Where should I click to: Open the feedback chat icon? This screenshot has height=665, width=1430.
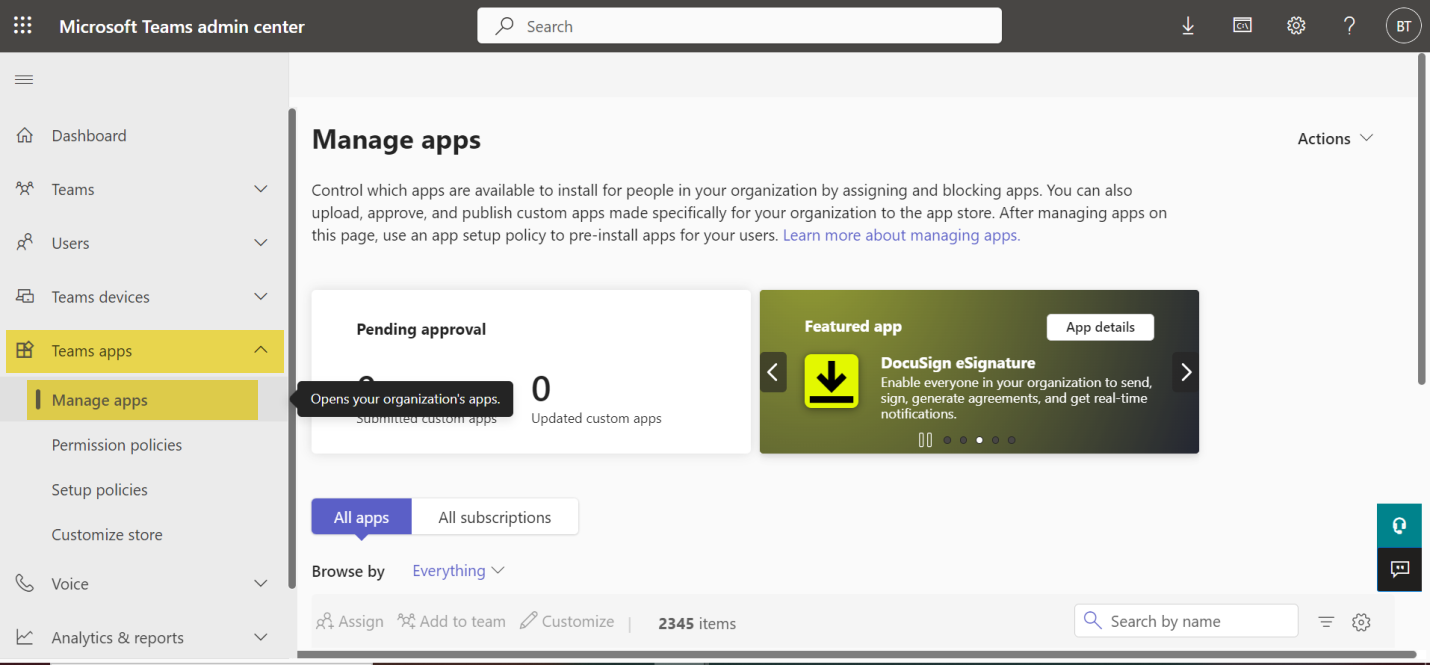click(x=1399, y=570)
